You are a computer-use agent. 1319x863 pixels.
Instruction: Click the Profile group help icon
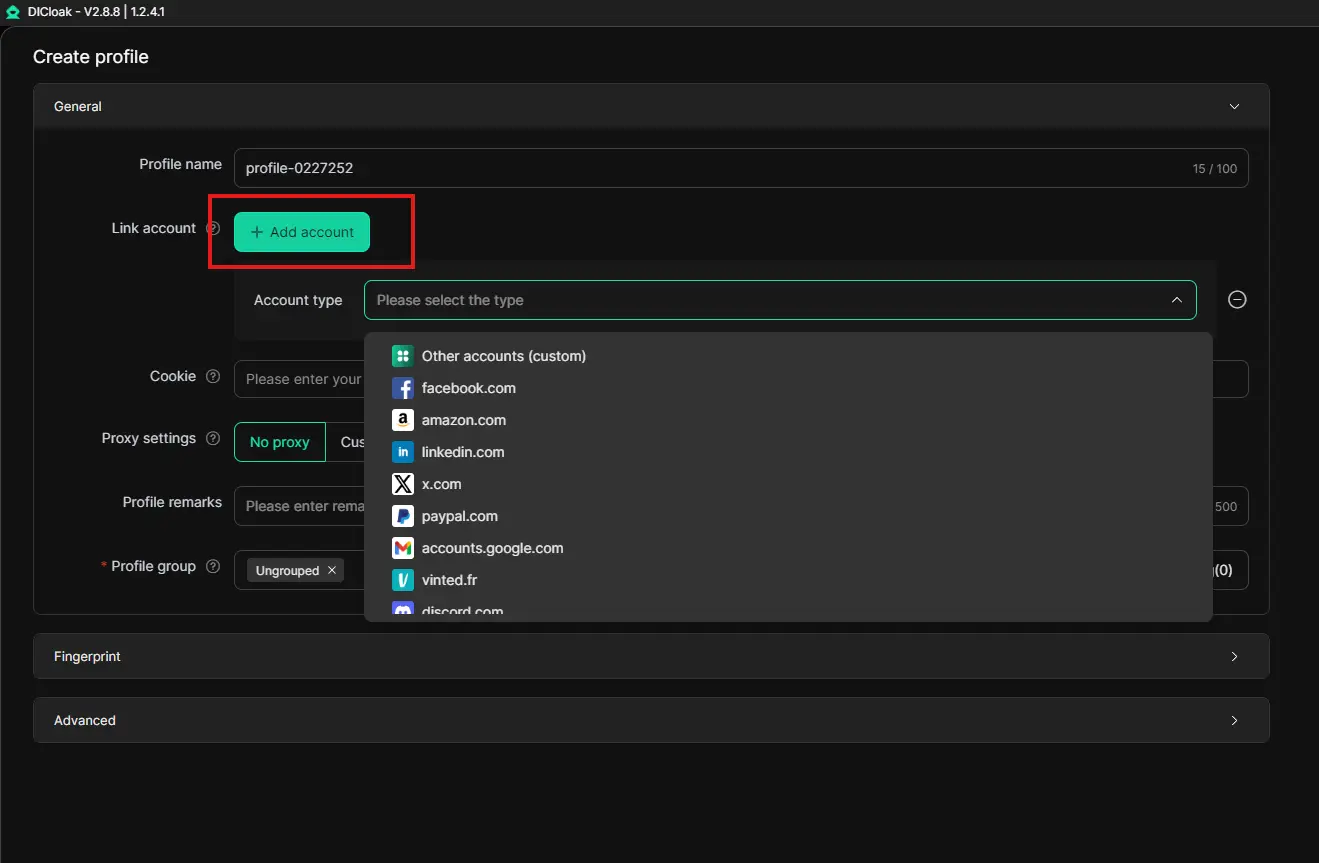(x=213, y=566)
